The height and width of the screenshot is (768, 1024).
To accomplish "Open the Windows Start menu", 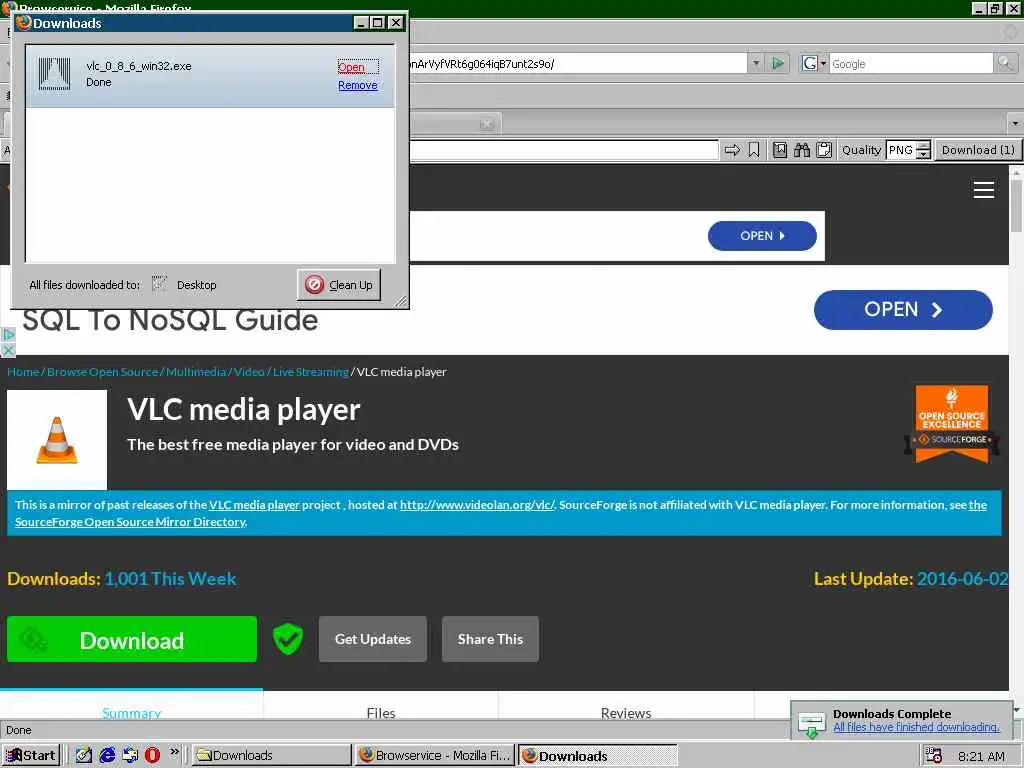I will (31, 756).
